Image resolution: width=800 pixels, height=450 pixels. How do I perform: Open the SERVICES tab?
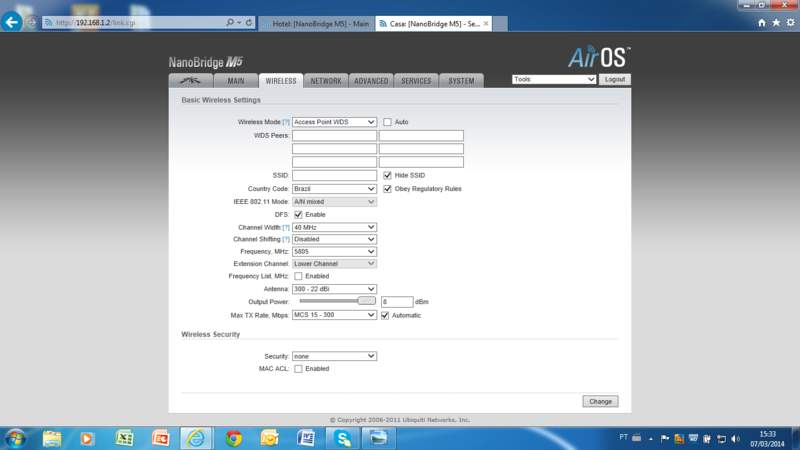[416, 81]
